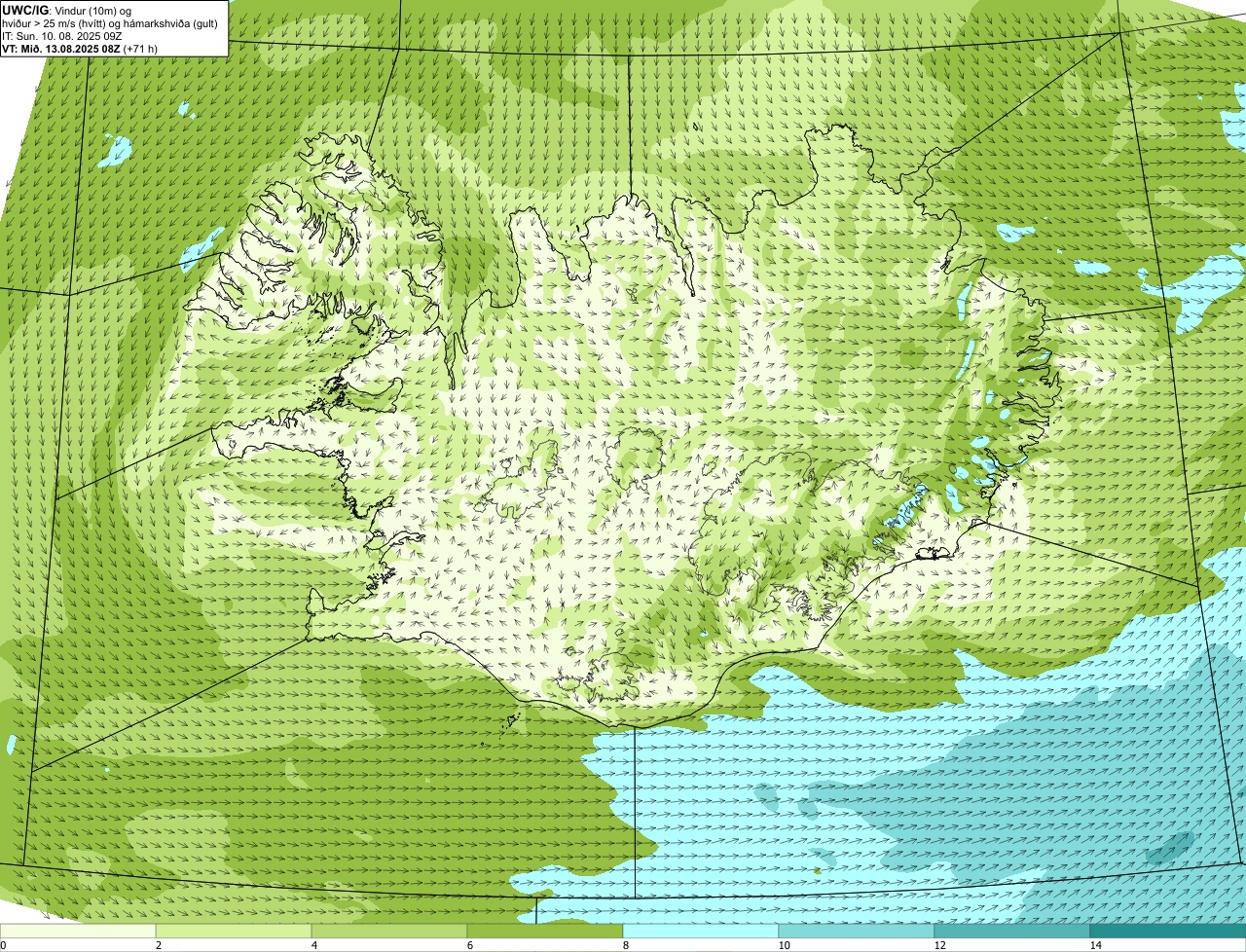
Task: Pick the 2–4 m/s light green swatch
Action: [234, 931]
